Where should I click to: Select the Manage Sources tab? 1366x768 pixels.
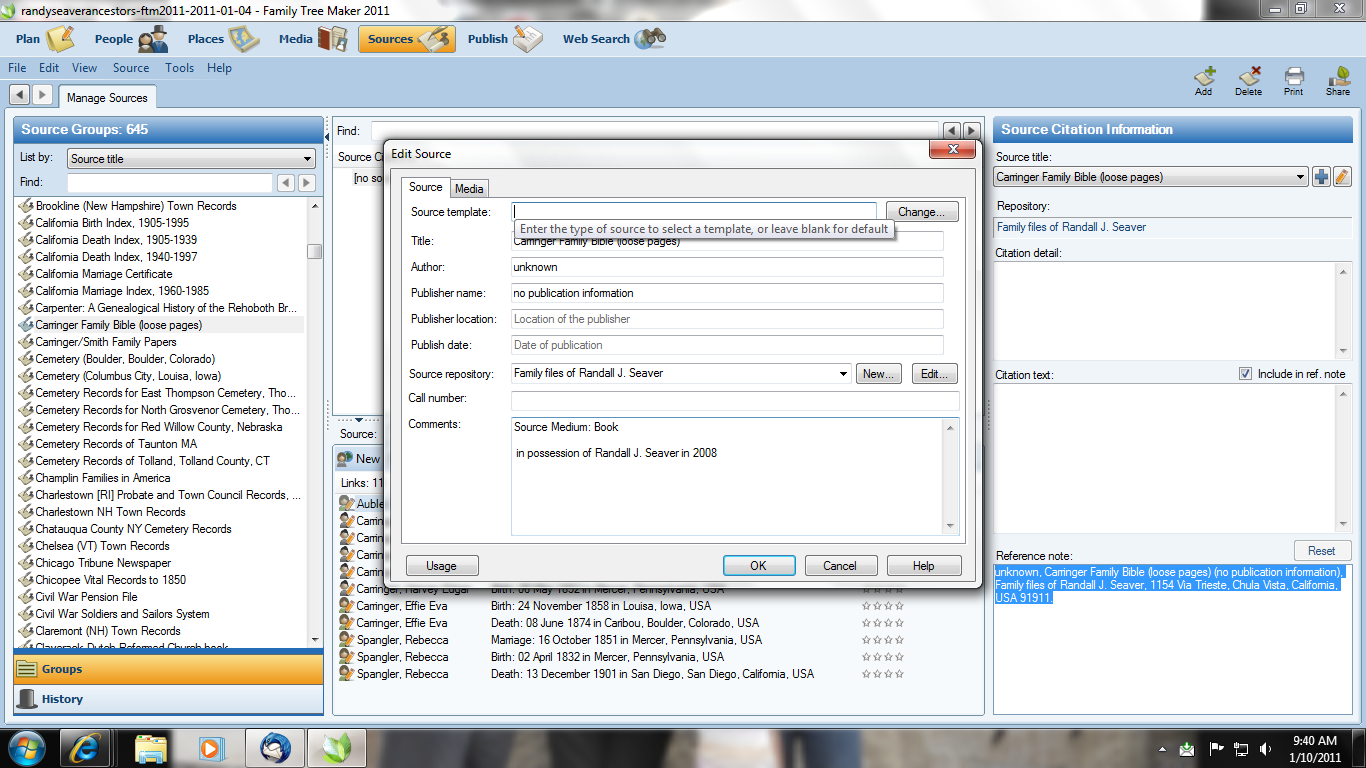(x=107, y=97)
